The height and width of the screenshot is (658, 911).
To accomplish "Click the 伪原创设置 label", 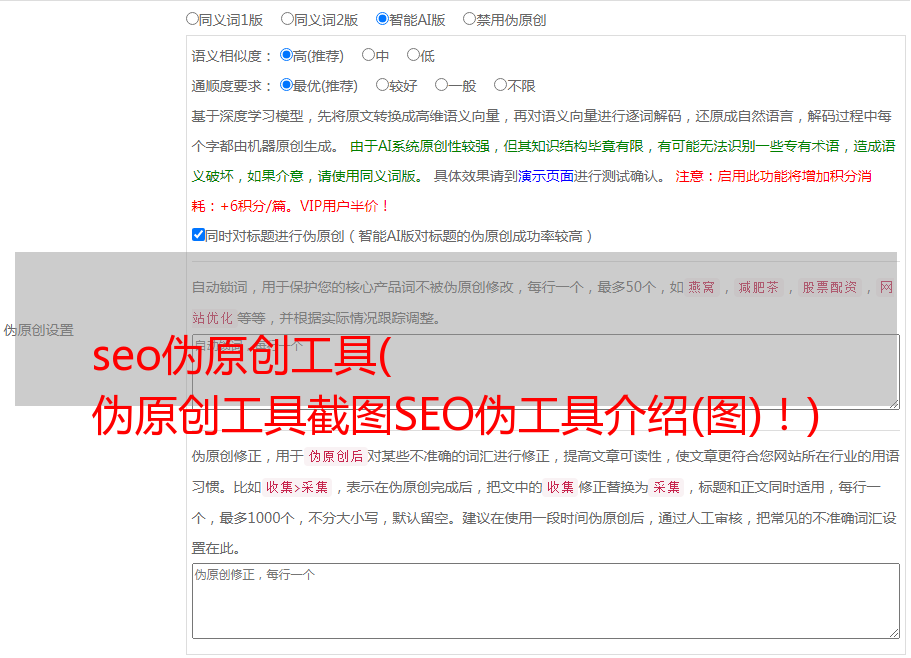I will pyautogui.click(x=38, y=330).
